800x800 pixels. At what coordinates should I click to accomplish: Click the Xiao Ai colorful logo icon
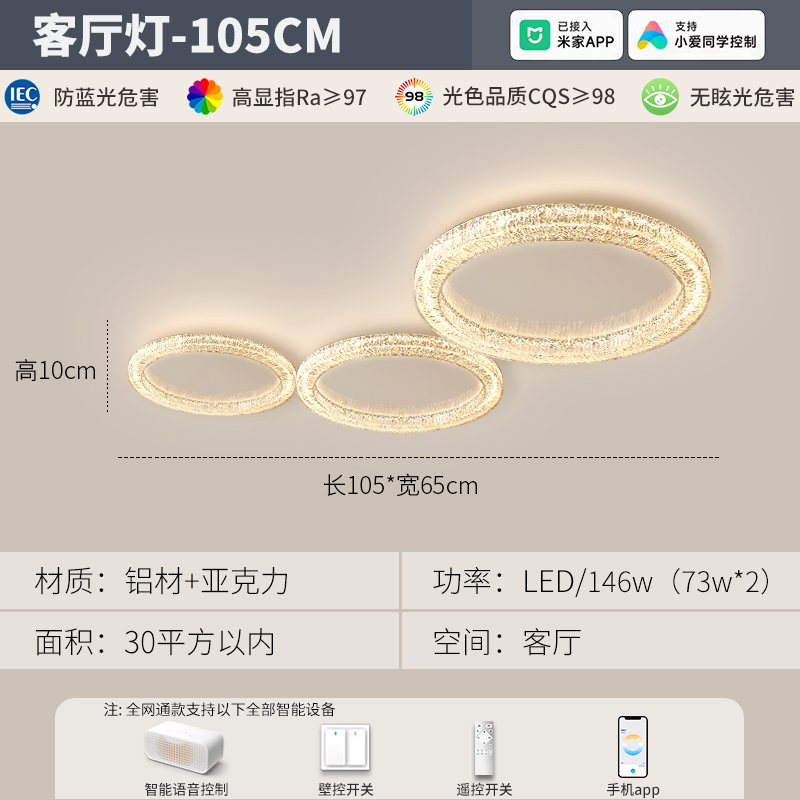[652, 35]
